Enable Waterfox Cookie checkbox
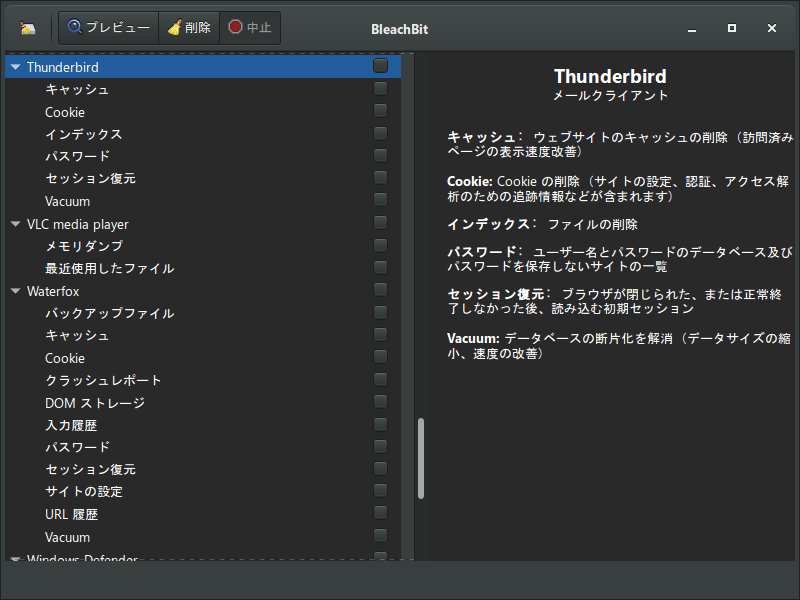Image resolution: width=800 pixels, height=600 pixels. pyautogui.click(x=380, y=357)
